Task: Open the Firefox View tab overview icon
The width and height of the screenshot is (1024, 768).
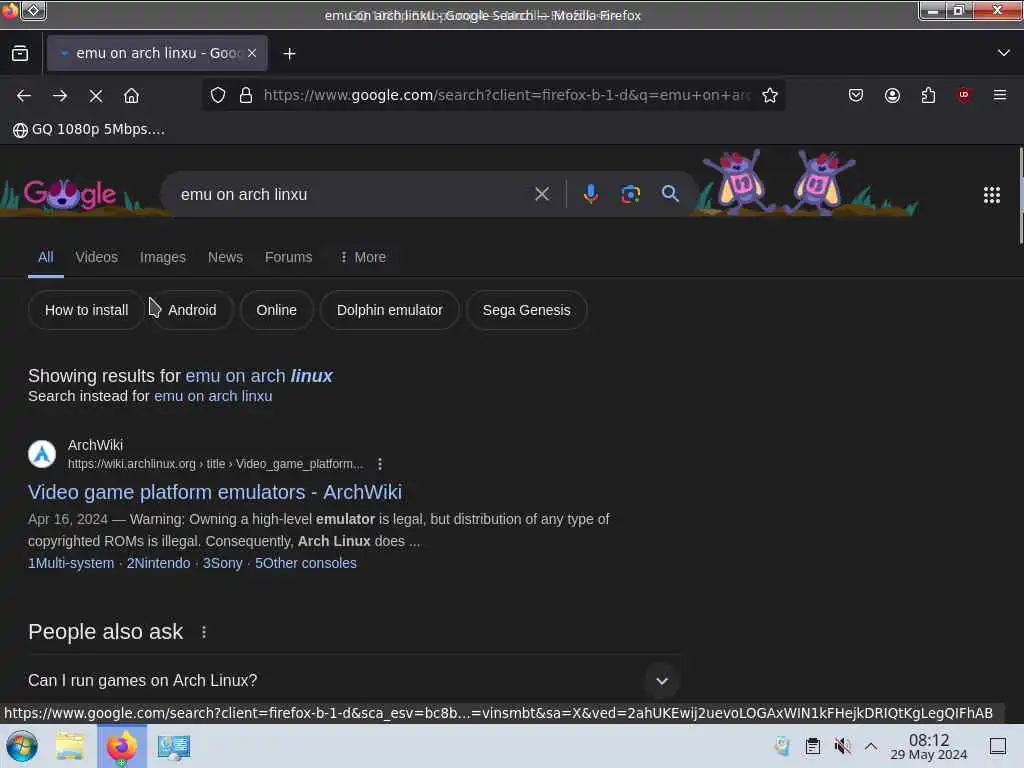Action: click(20, 54)
